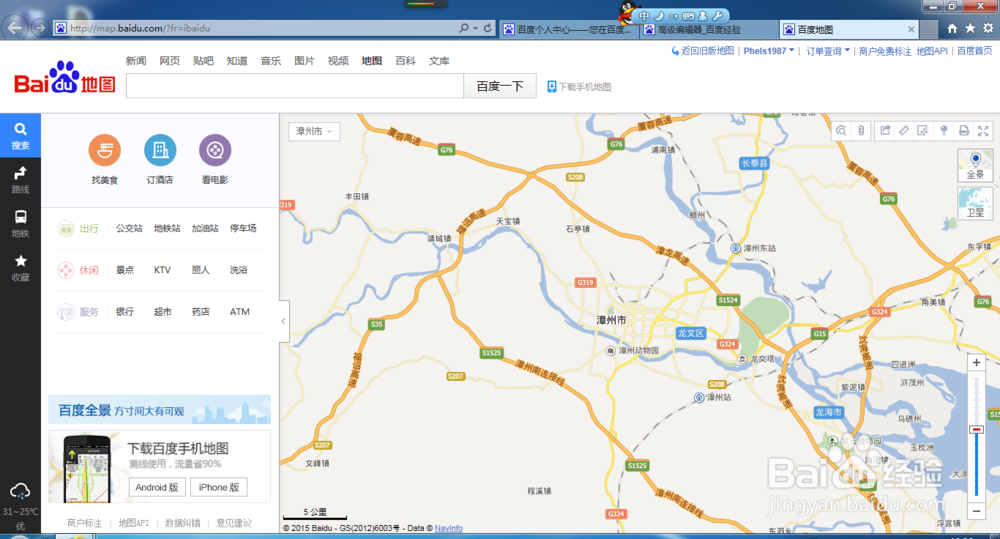The height and width of the screenshot is (539, 1000).
Task: Click the 返回旧版地图 link
Action: [x=703, y=51]
